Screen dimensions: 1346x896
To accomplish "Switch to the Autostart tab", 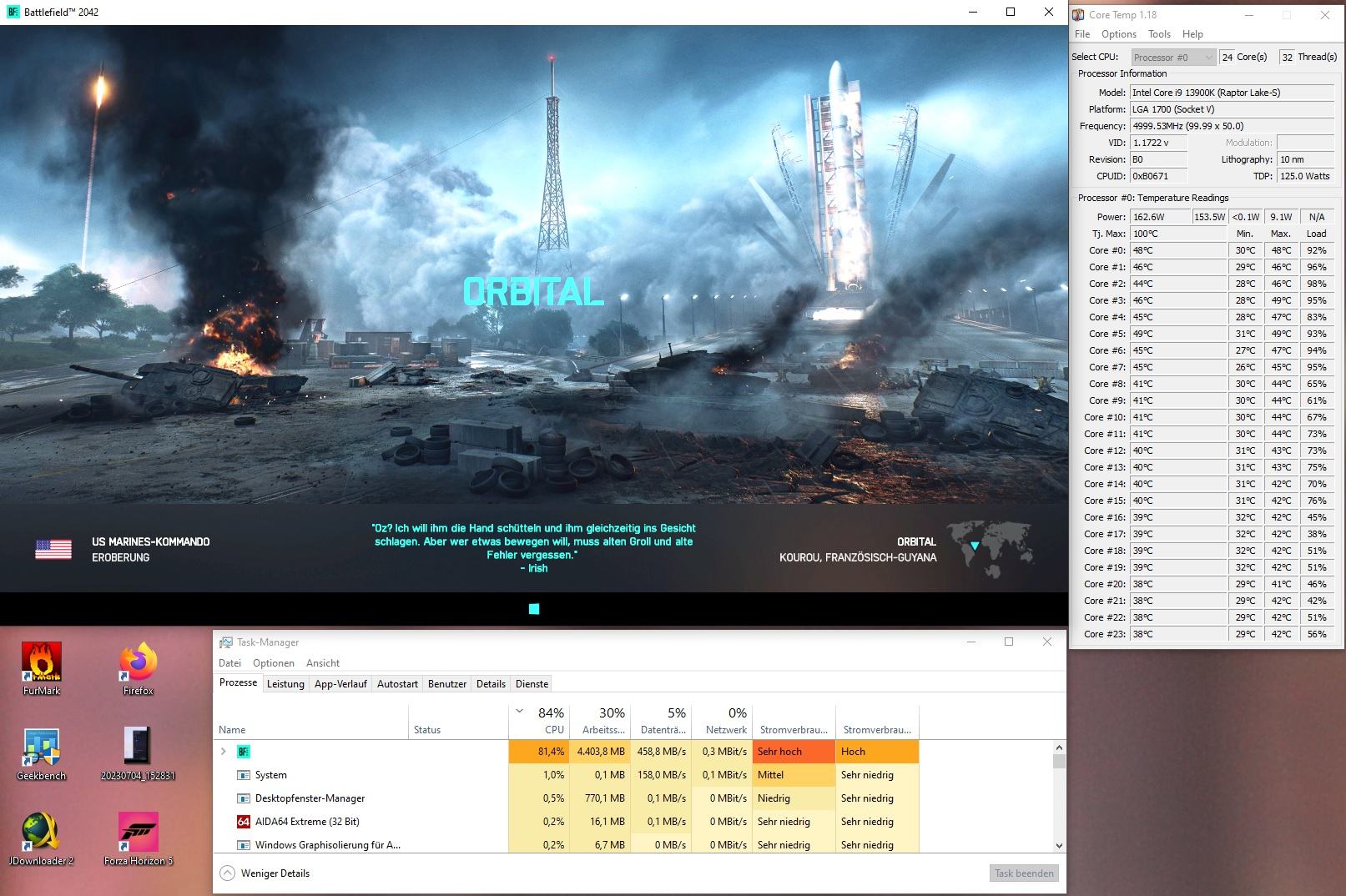I will pos(397,684).
